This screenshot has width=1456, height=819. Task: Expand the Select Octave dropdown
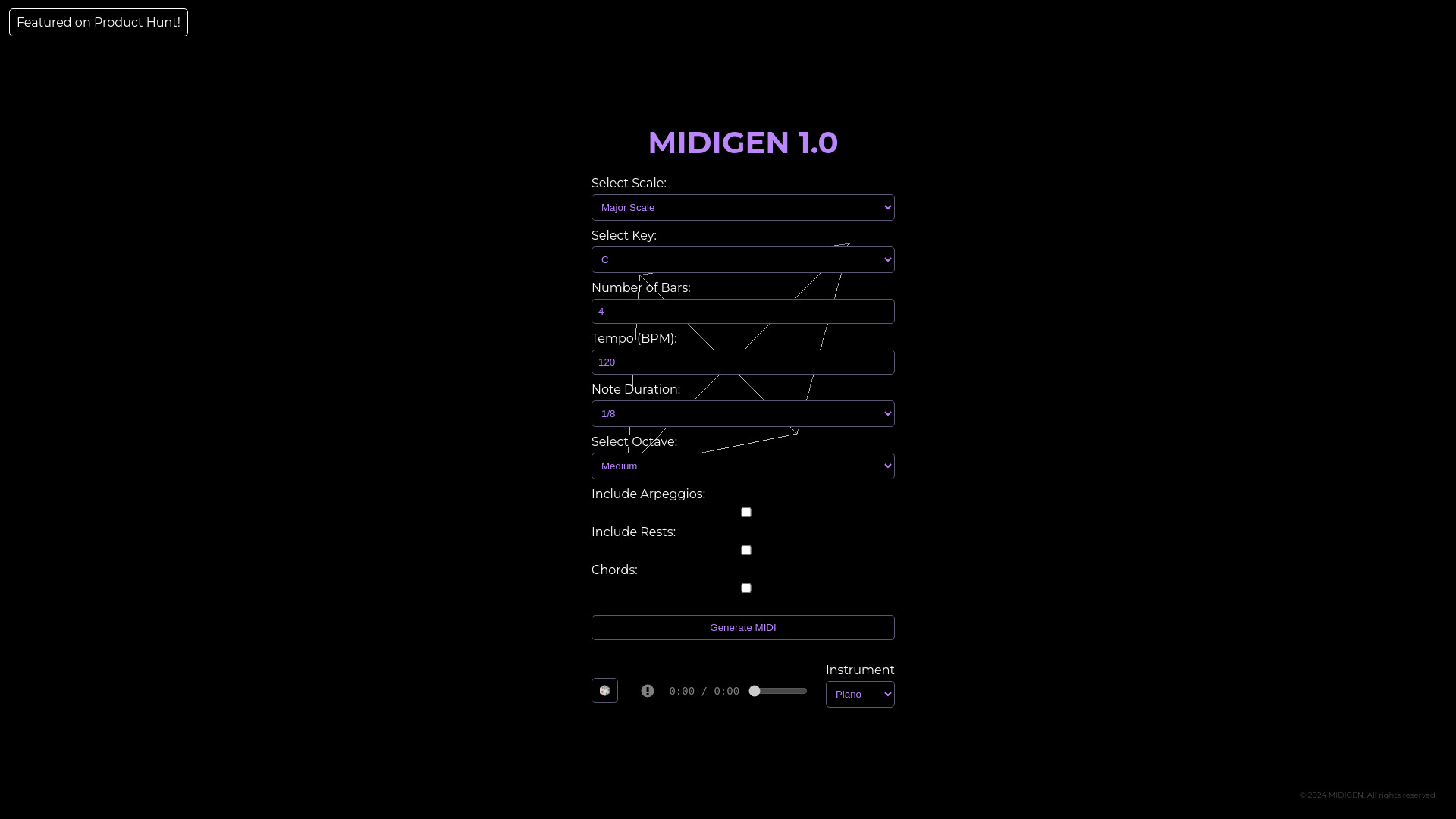pos(743,465)
